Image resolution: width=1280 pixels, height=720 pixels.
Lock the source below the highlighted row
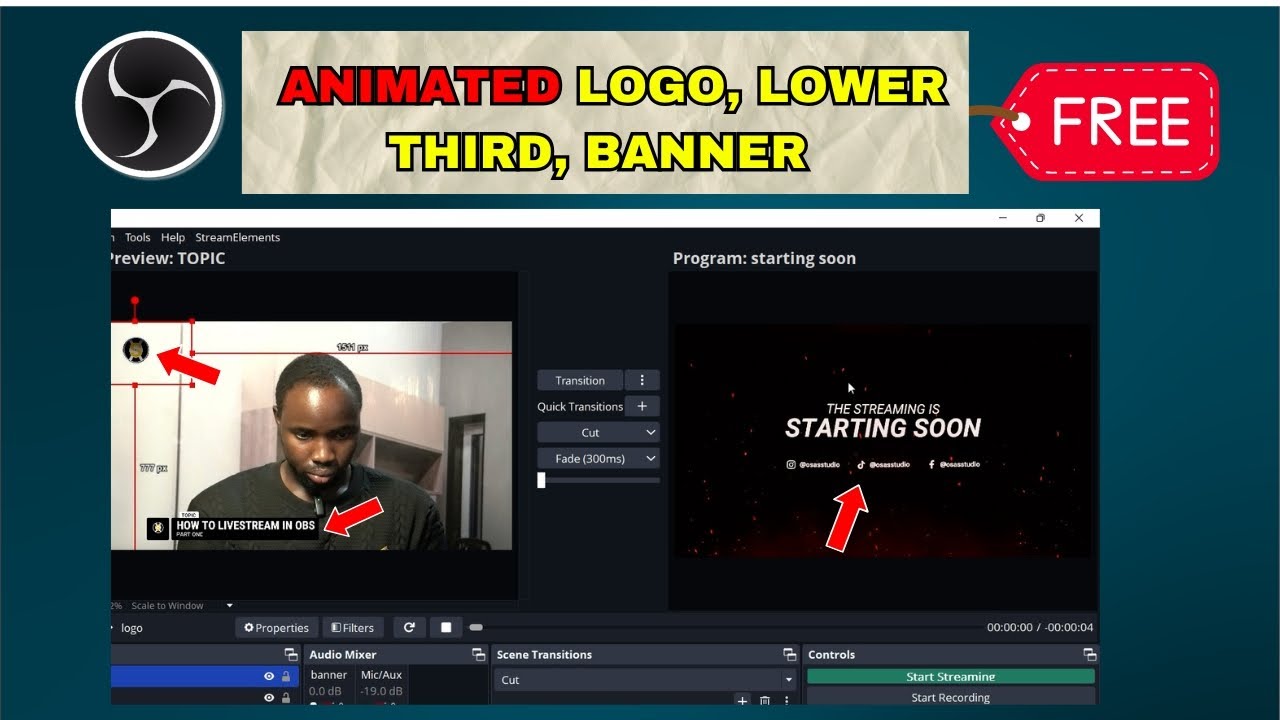tap(286, 698)
